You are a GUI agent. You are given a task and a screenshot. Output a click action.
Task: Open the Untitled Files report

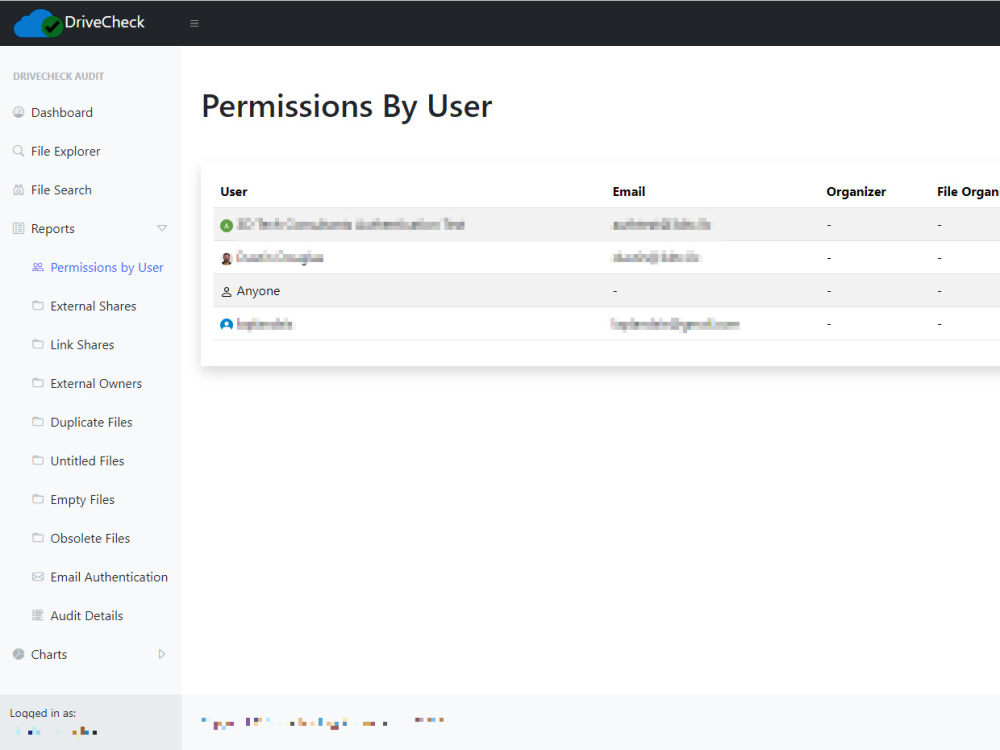(x=87, y=460)
